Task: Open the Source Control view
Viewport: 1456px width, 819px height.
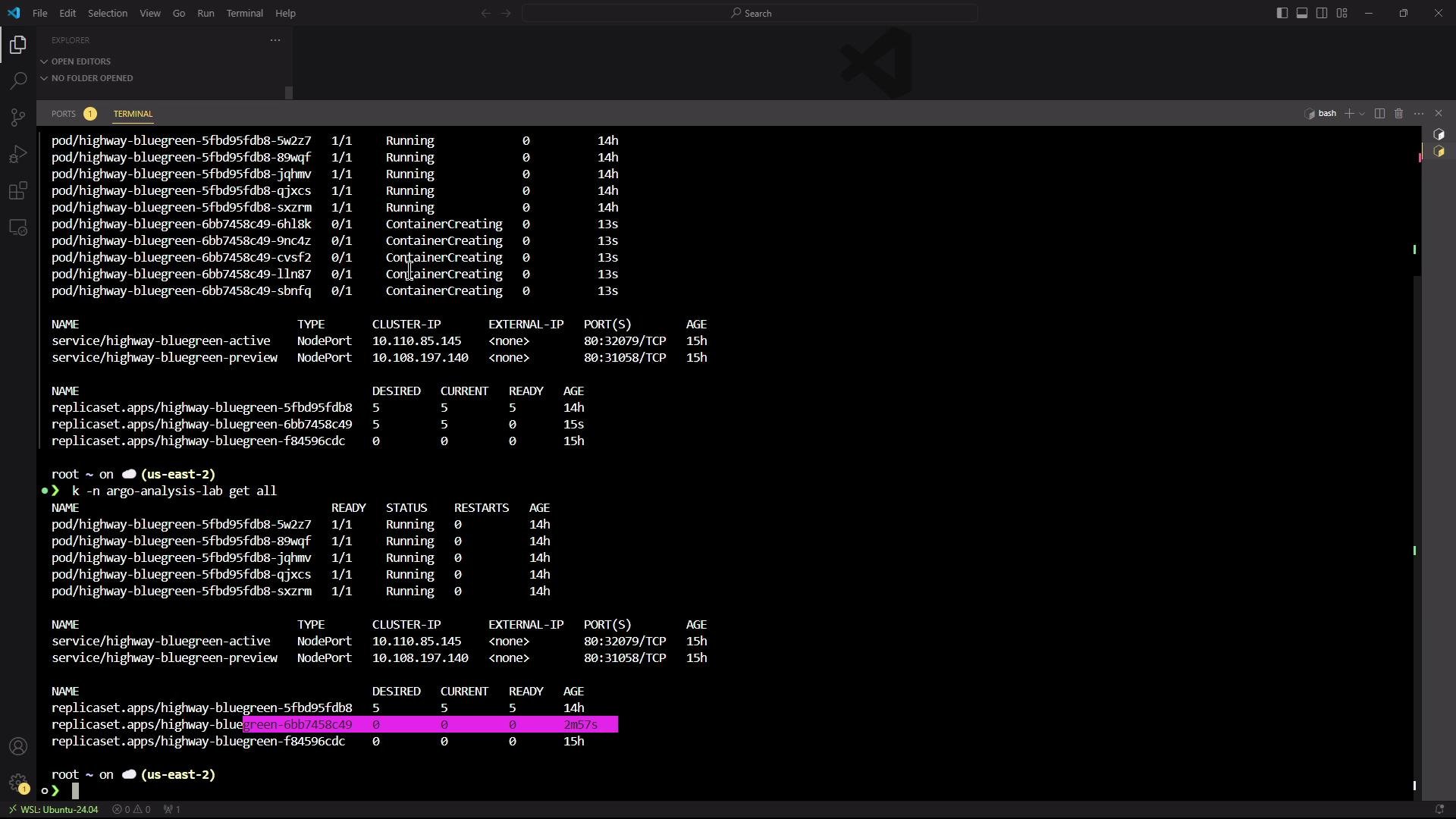Action: tap(18, 117)
